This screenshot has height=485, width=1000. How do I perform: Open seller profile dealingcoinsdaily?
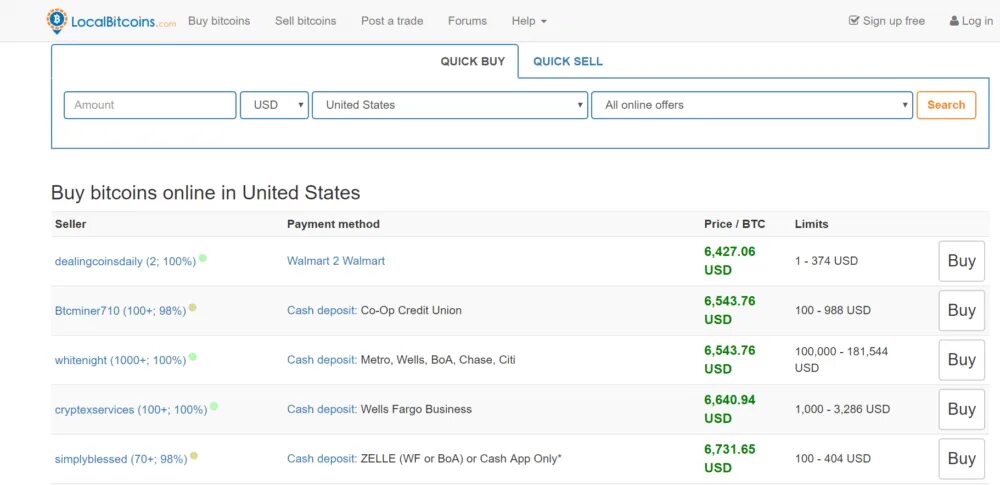tap(126, 262)
